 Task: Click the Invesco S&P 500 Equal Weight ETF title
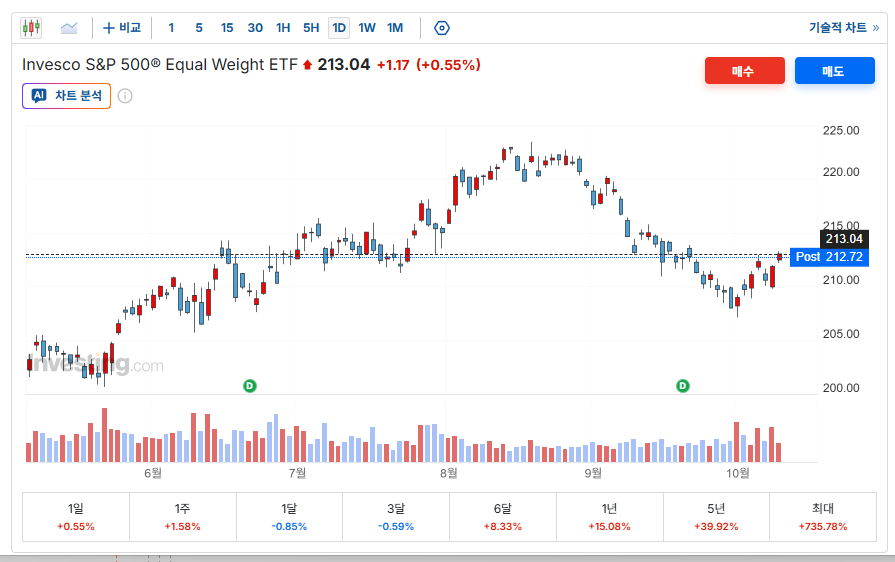[x=160, y=64]
